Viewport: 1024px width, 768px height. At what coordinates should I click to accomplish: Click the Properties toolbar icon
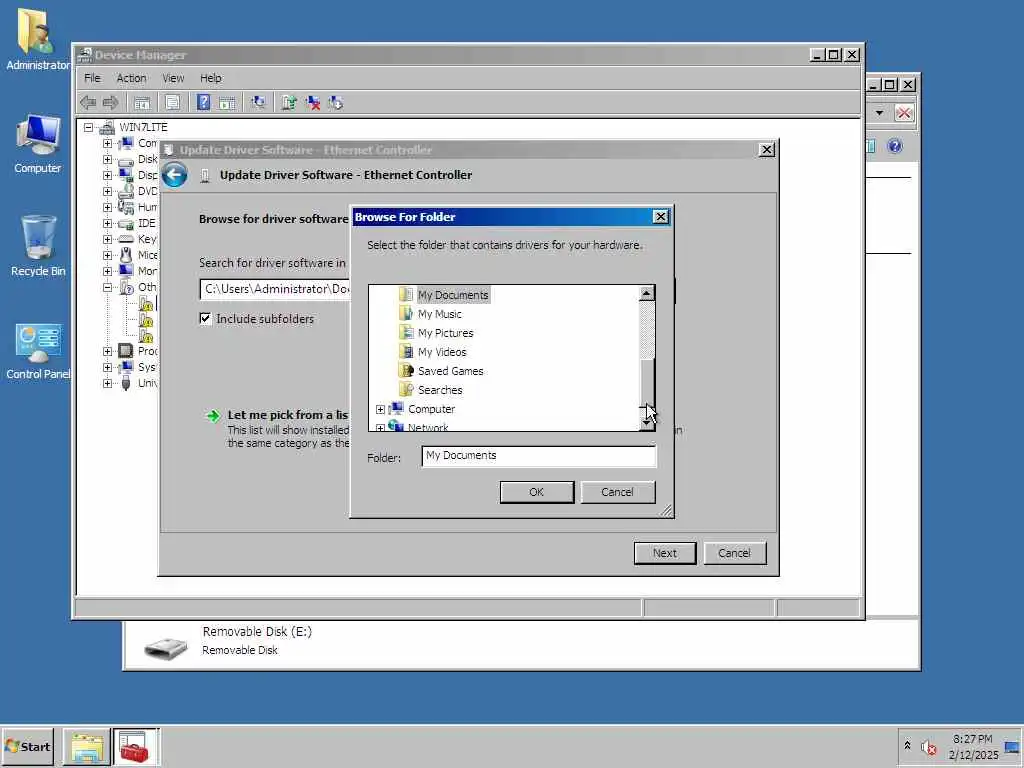pos(172,103)
